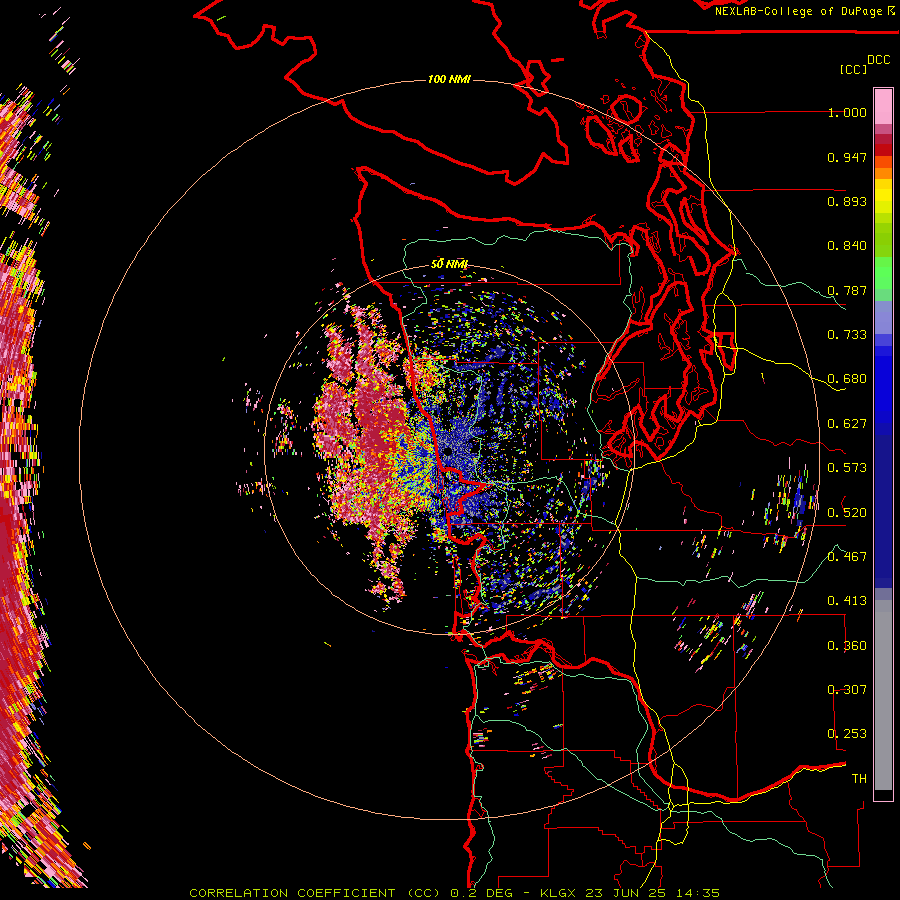Click the 0.680 value on the scale

tap(847, 379)
